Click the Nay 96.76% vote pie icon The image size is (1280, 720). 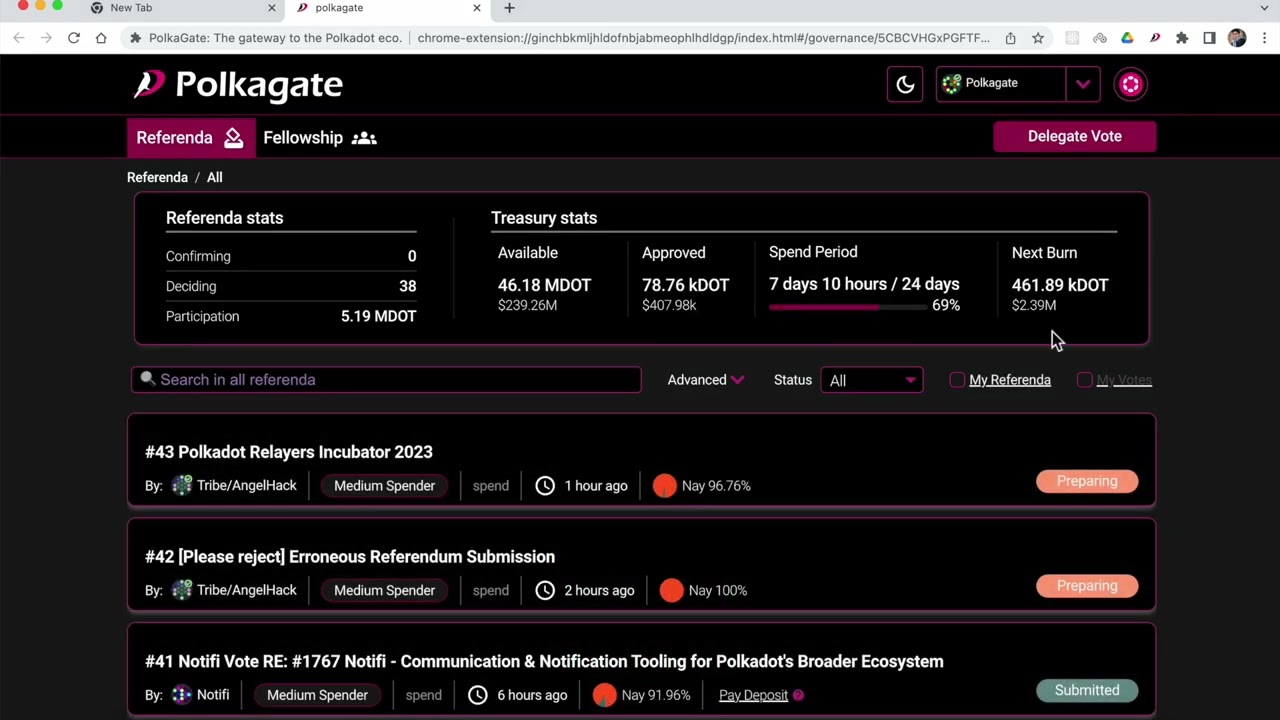click(664, 486)
